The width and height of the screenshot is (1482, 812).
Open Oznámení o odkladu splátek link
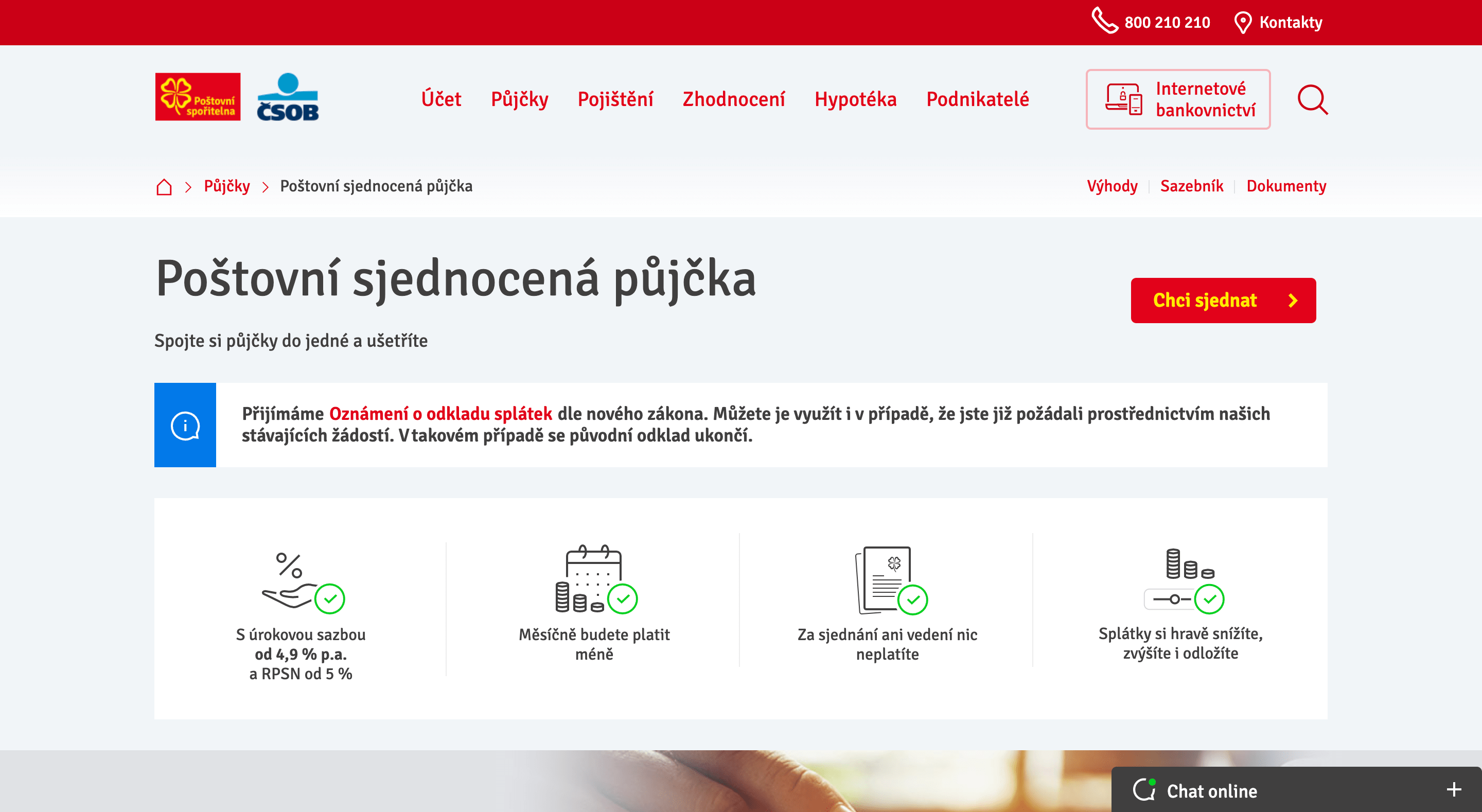pyautogui.click(x=440, y=414)
